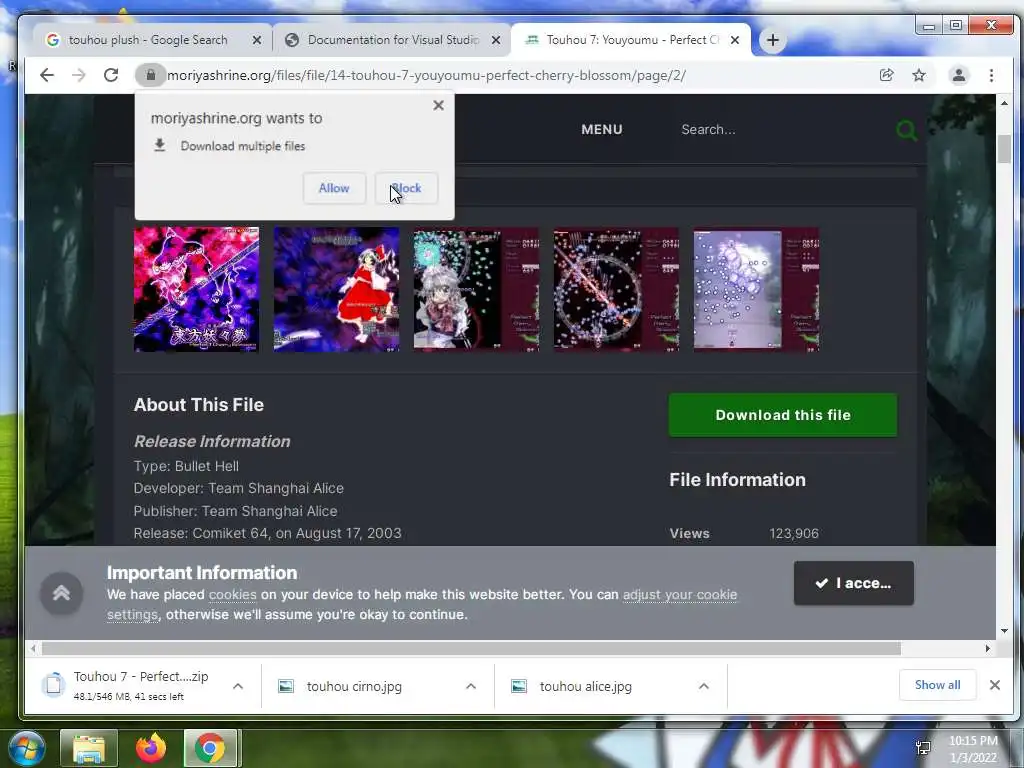Open the Chrome profile menu
The height and width of the screenshot is (768, 1024).
(x=959, y=75)
